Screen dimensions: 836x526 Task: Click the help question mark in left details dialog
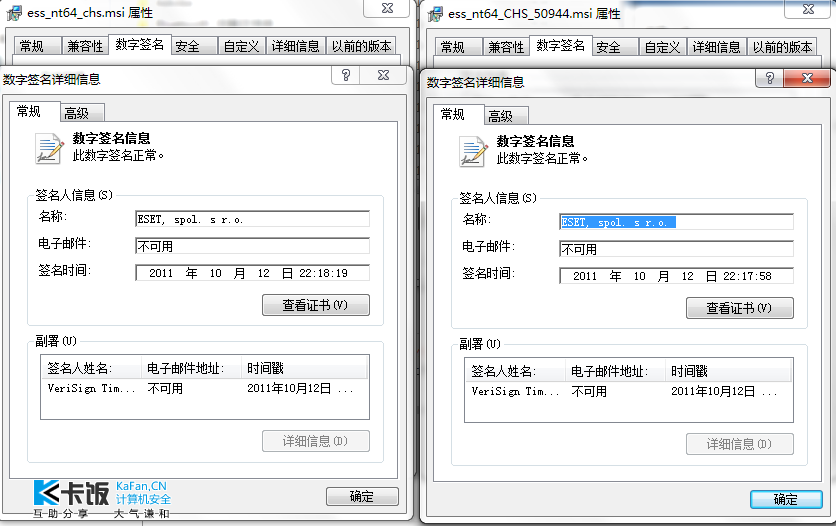(346, 75)
